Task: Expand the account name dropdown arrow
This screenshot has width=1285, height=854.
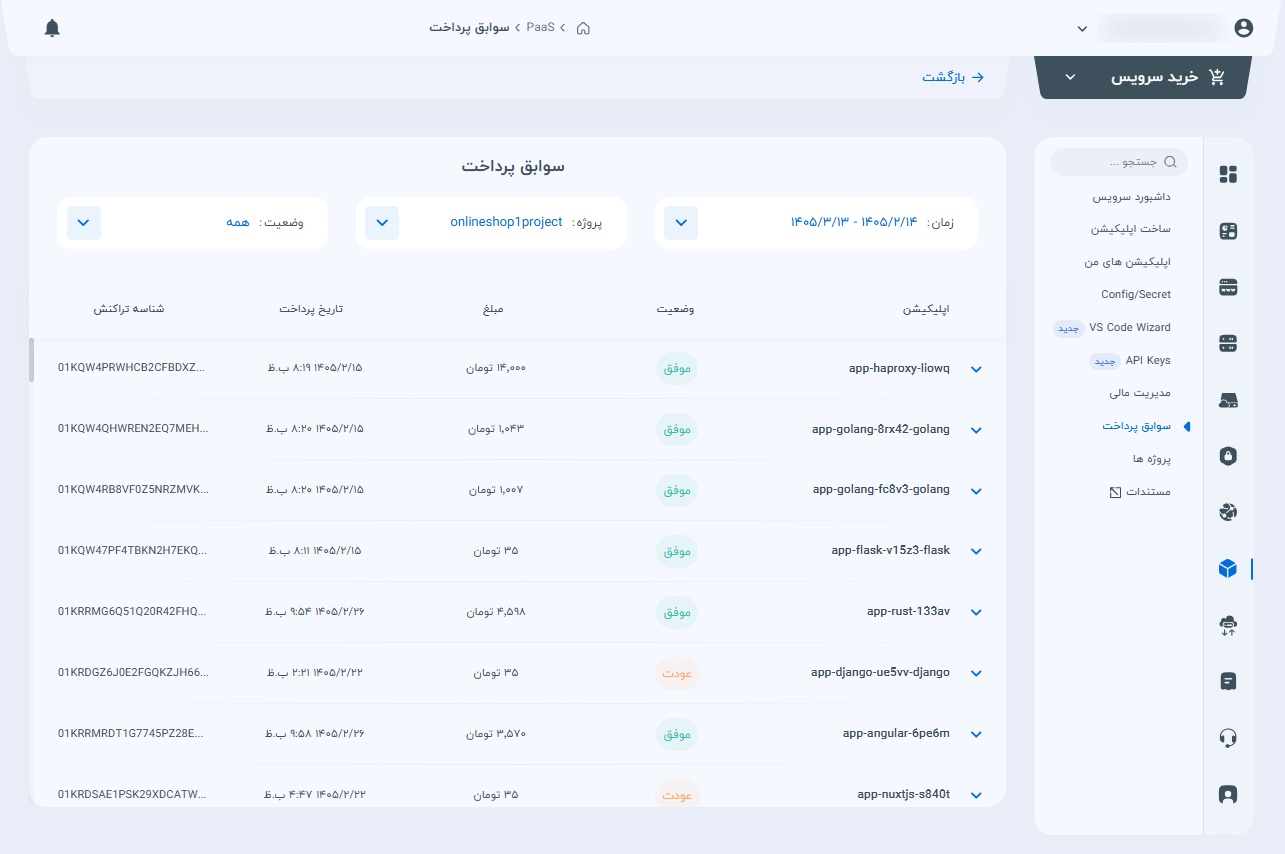Action: click(1082, 29)
